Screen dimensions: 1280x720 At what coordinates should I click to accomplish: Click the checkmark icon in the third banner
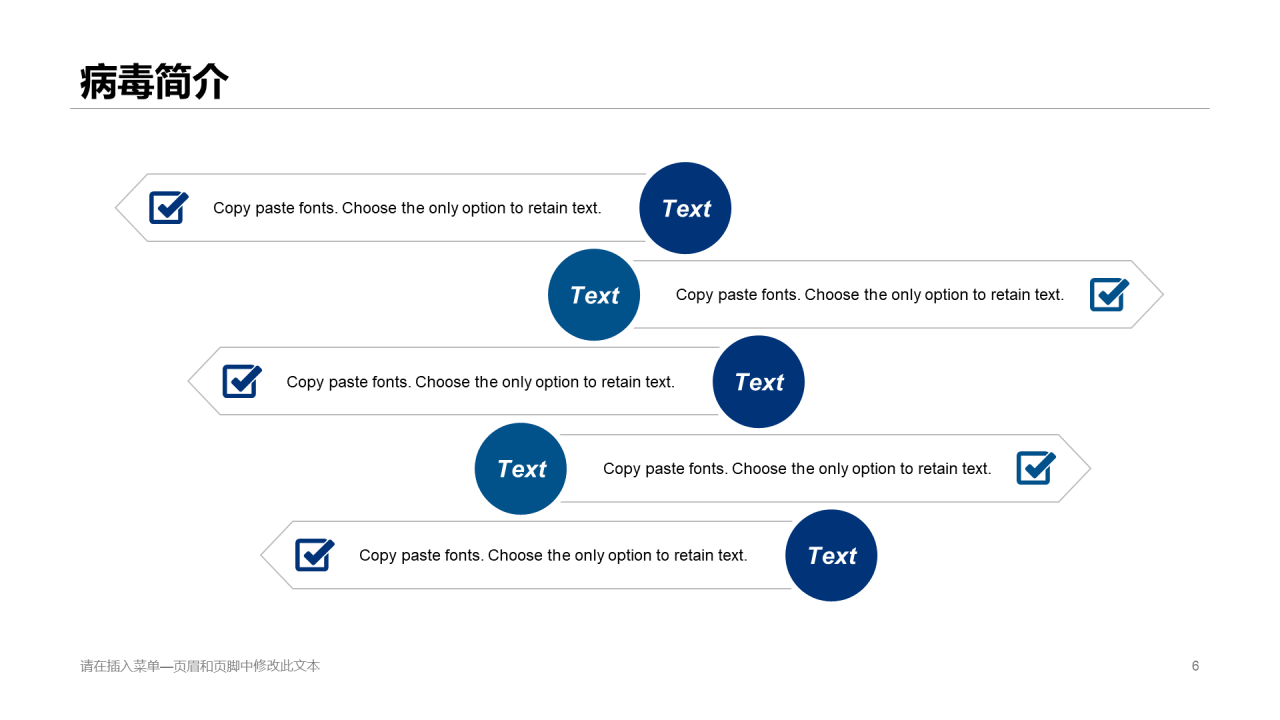242,381
